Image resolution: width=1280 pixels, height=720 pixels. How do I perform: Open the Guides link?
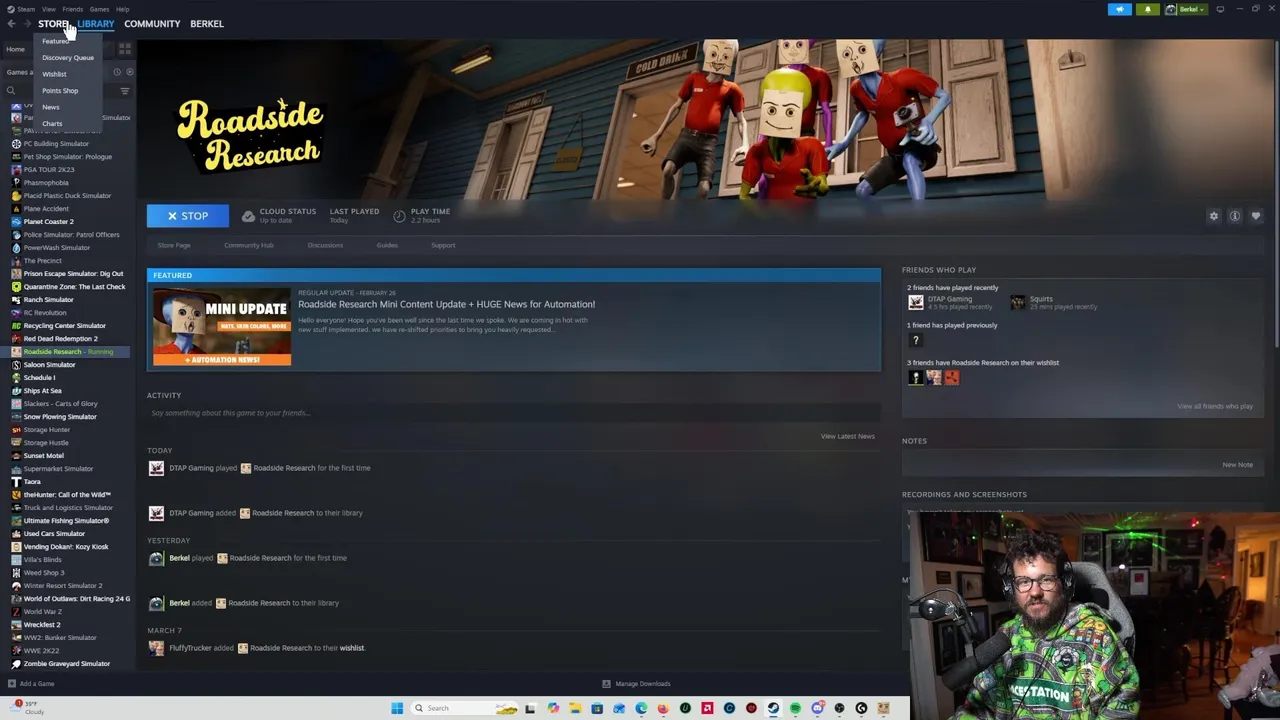pos(387,245)
